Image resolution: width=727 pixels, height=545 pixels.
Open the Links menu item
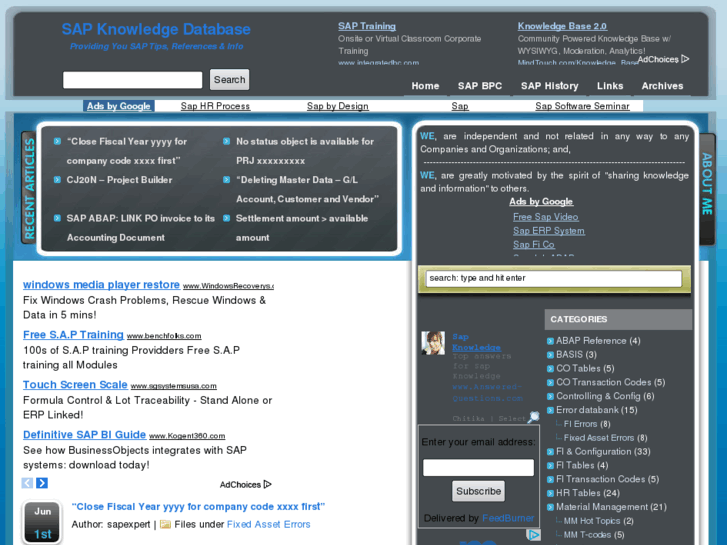tap(610, 86)
